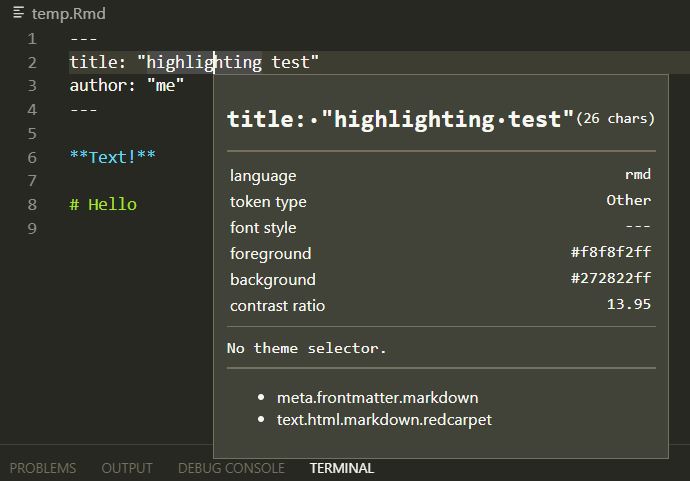Click line number 2 in gutter
This screenshot has height=481, width=690.
click(x=32, y=62)
